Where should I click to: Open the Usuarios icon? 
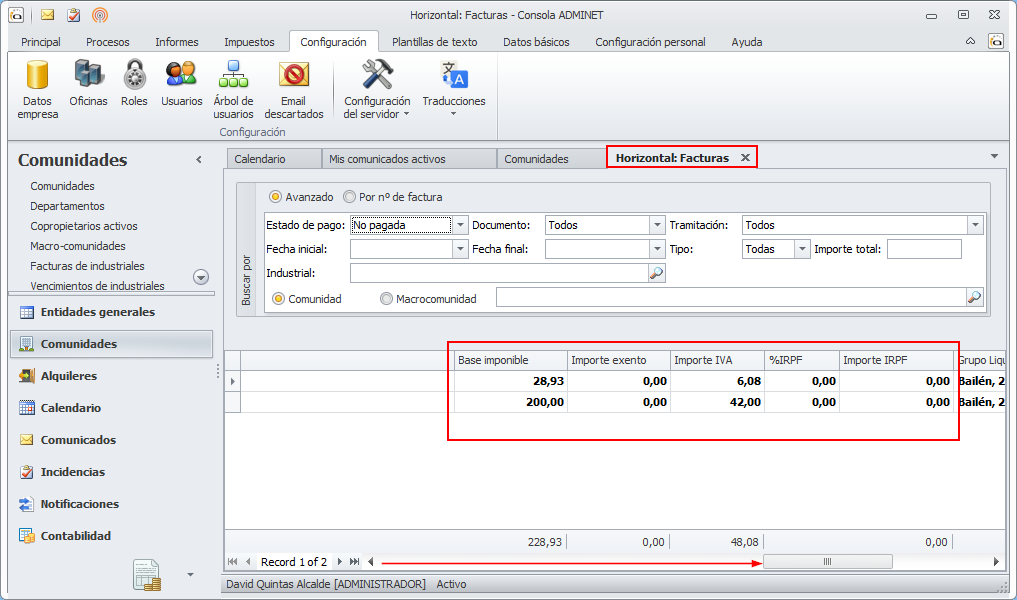tap(181, 76)
